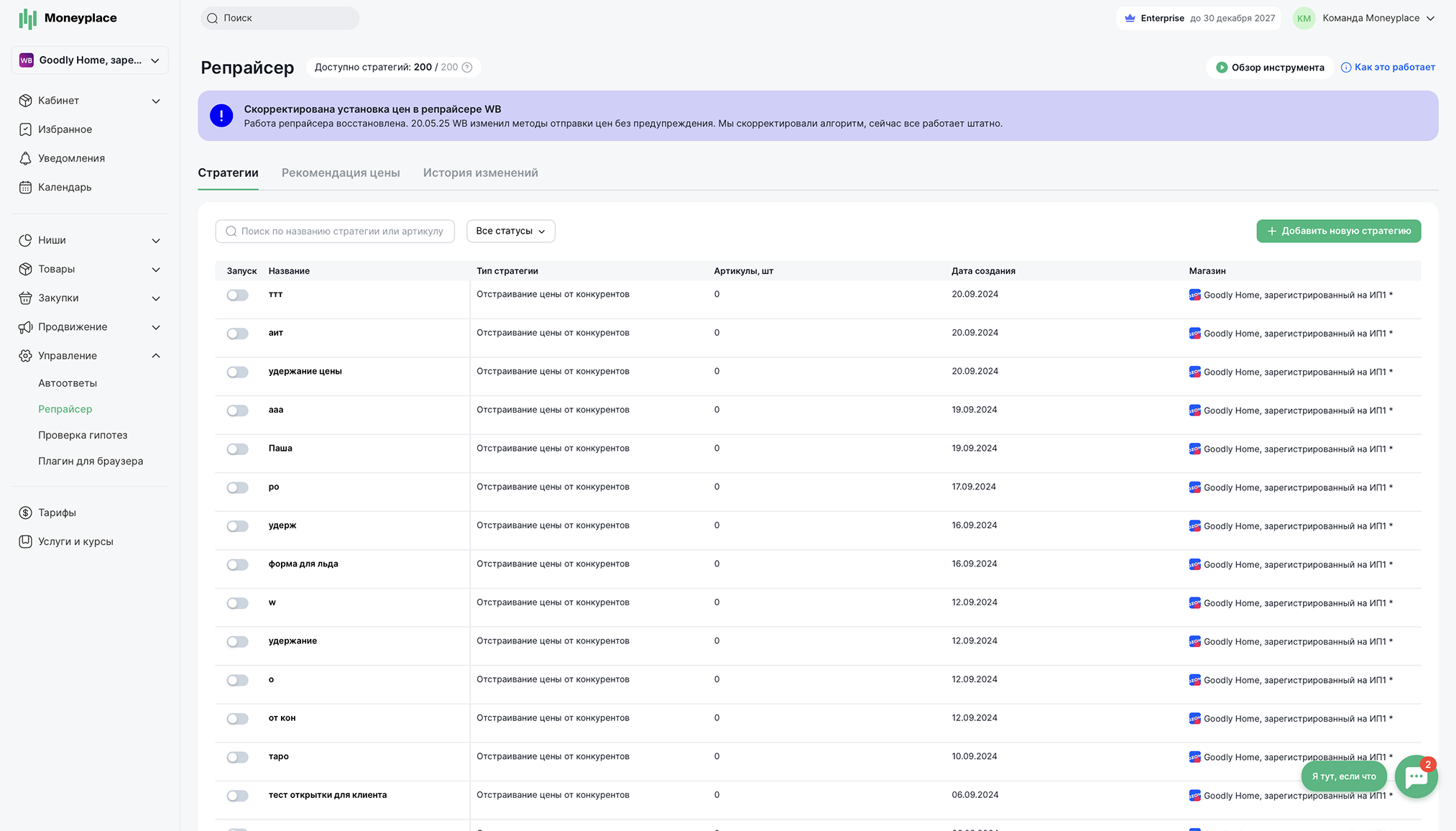
Task: Toggle launch switch for strategy ааа
Action: coord(237,410)
